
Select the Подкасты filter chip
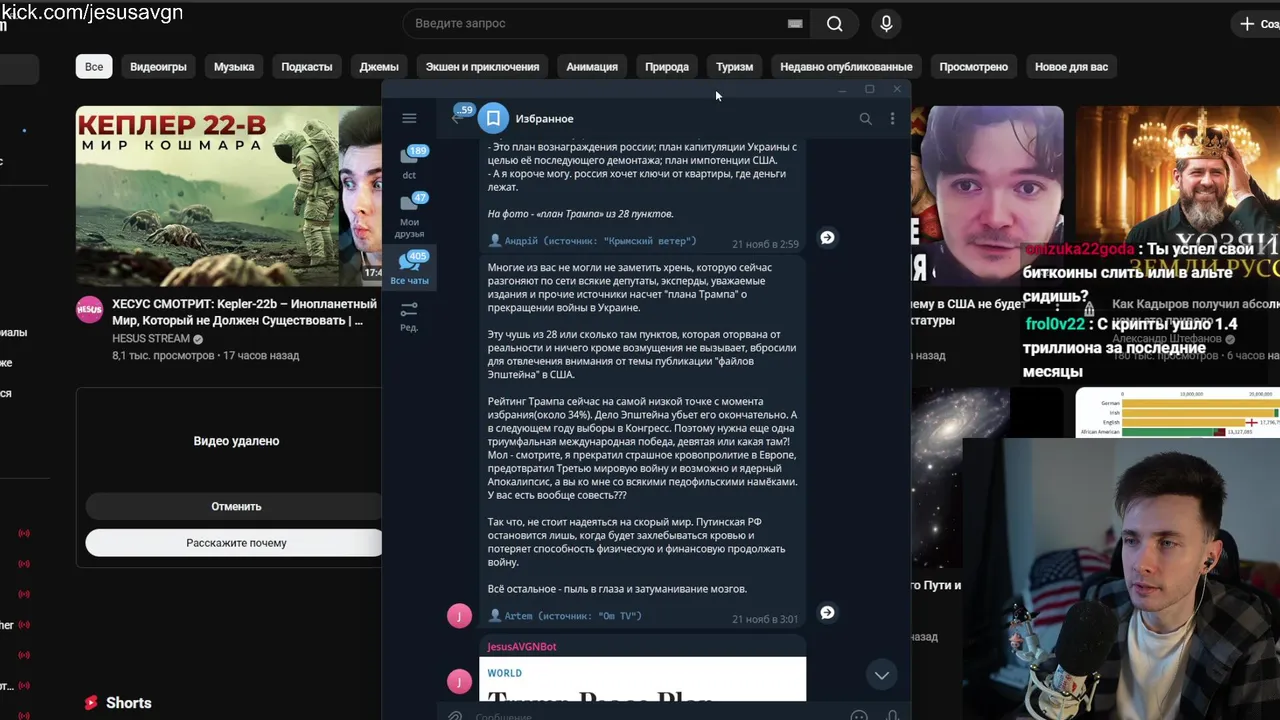[x=307, y=67]
